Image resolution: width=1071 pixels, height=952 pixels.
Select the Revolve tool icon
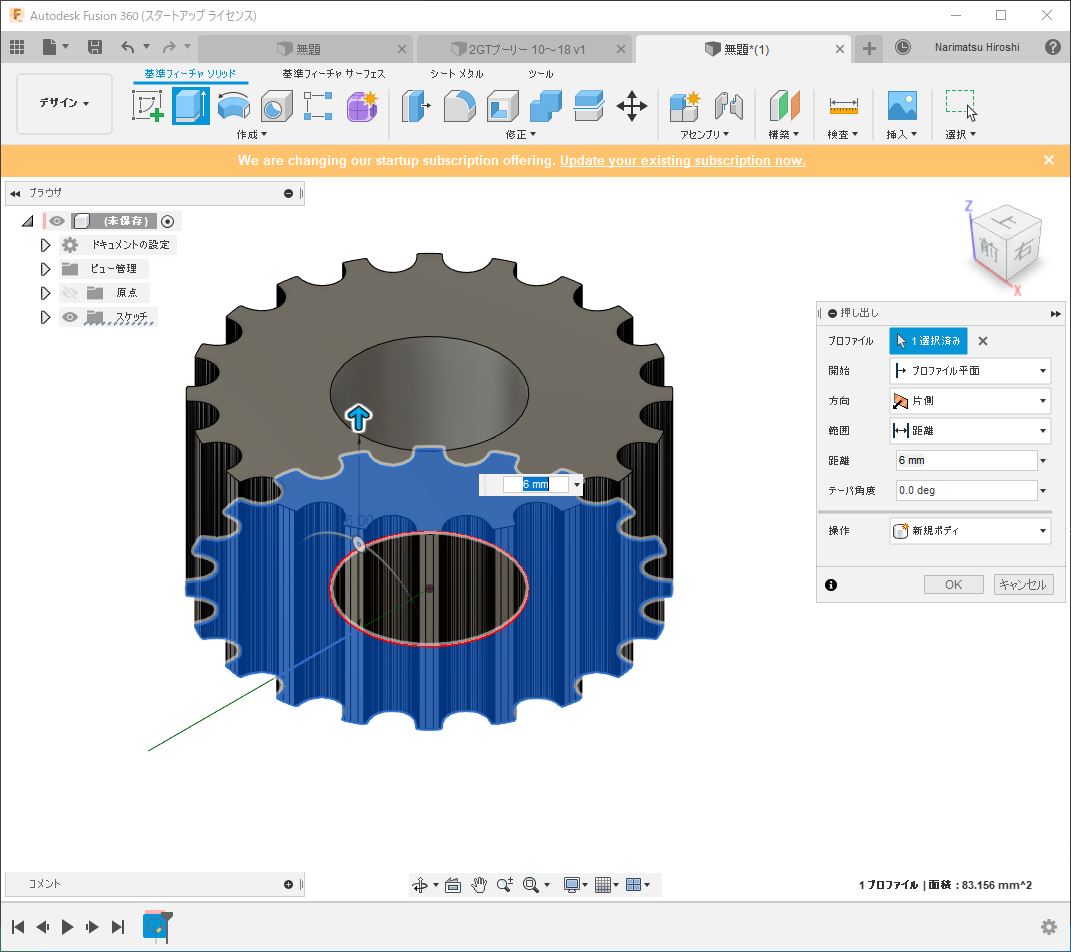(233, 106)
